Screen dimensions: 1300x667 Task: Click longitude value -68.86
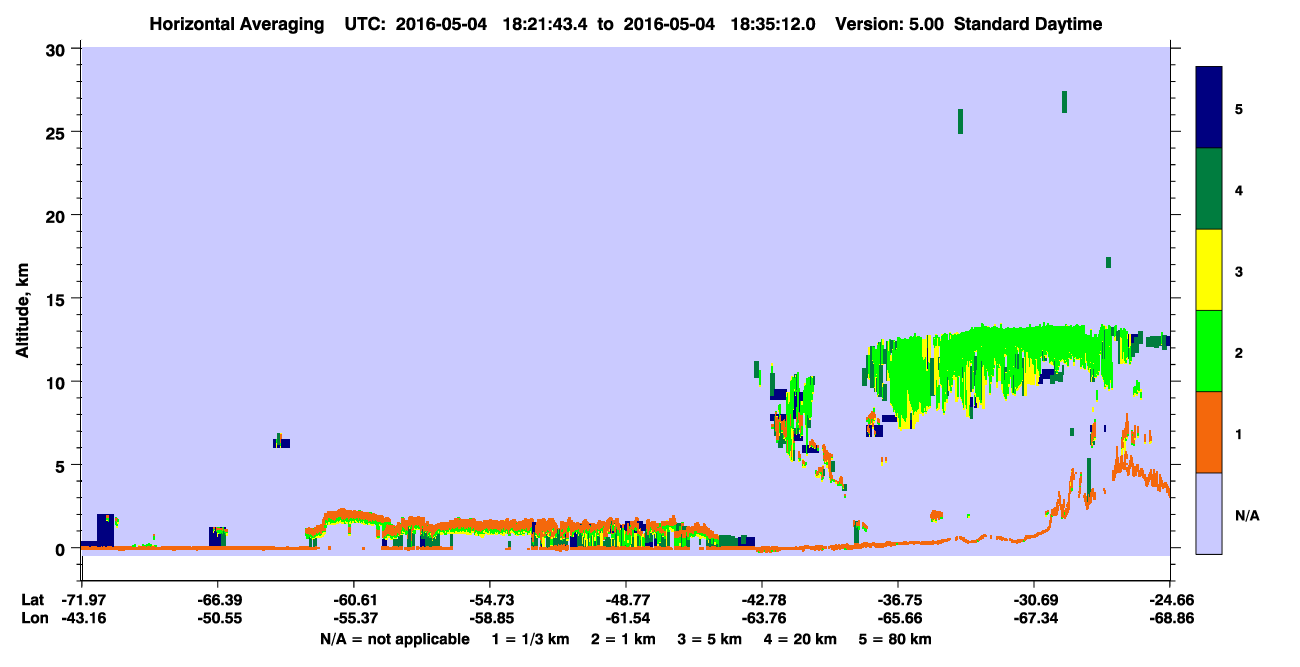tap(1170, 618)
